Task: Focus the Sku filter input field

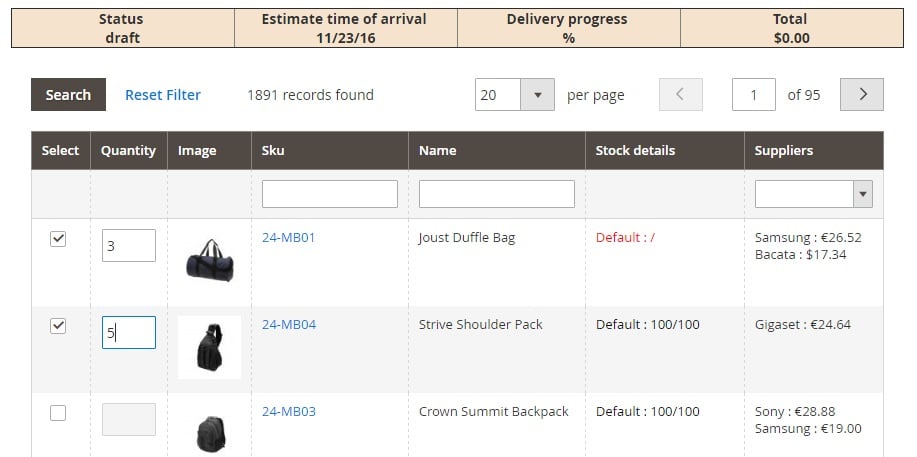Action: pyautogui.click(x=330, y=194)
